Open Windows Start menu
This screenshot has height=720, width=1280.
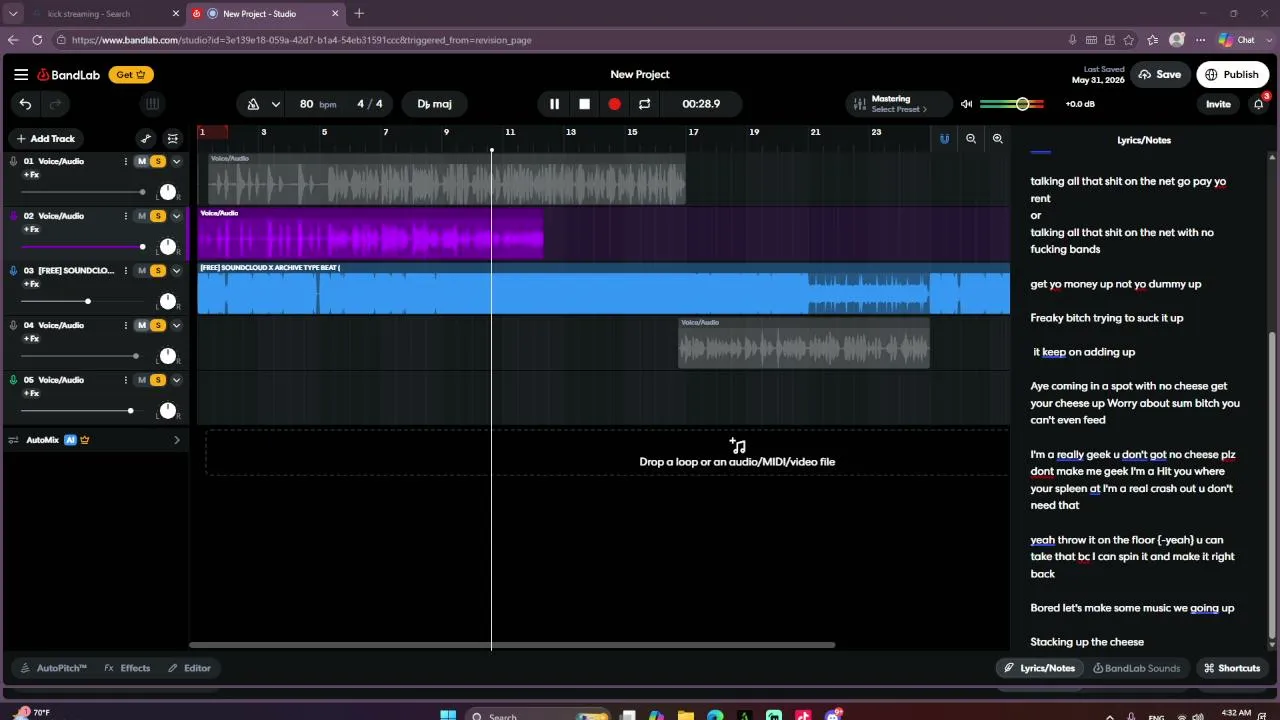point(448,716)
